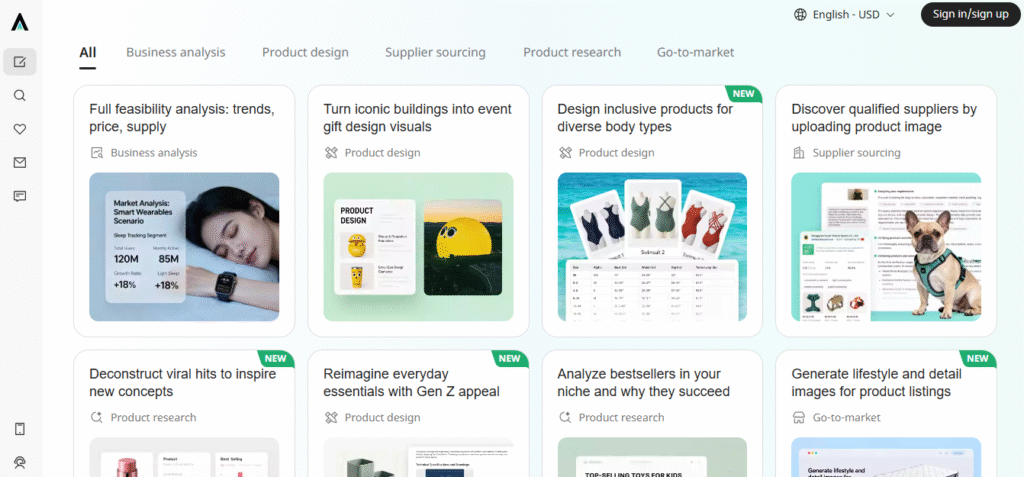Click the search magnifier sidebar icon
1024x477 pixels.
(20, 96)
